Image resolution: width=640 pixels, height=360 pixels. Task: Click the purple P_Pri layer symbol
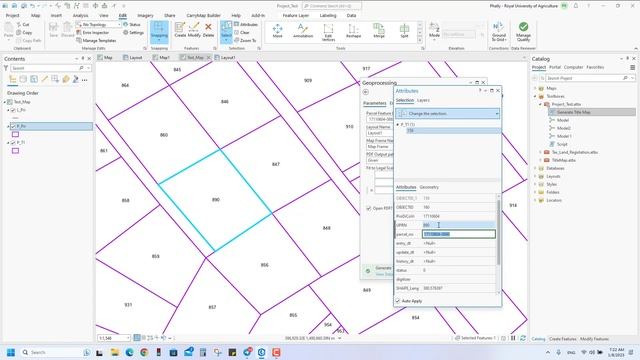click(16, 134)
